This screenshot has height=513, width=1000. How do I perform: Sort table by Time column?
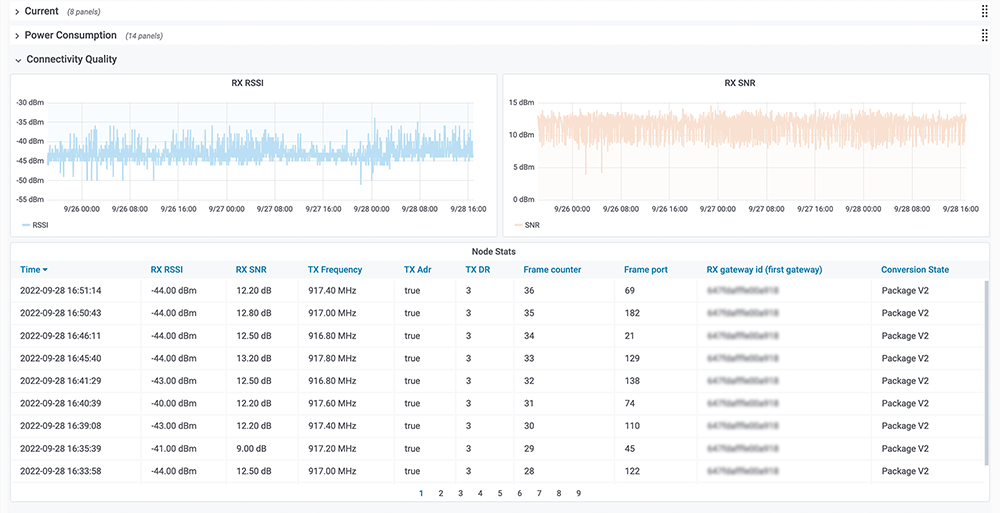click(30, 270)
